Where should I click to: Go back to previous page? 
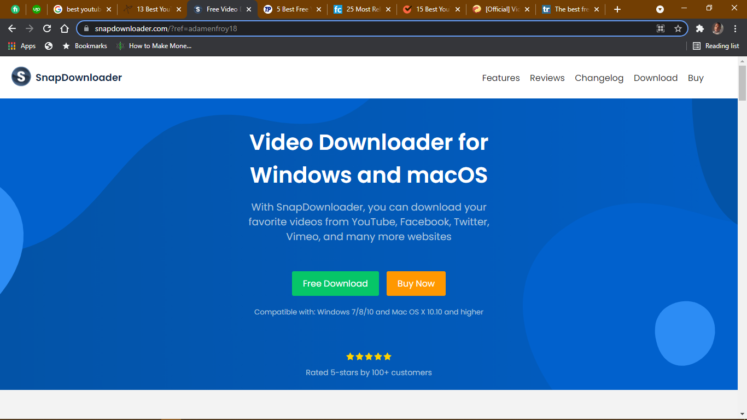[x=12, y=29]
